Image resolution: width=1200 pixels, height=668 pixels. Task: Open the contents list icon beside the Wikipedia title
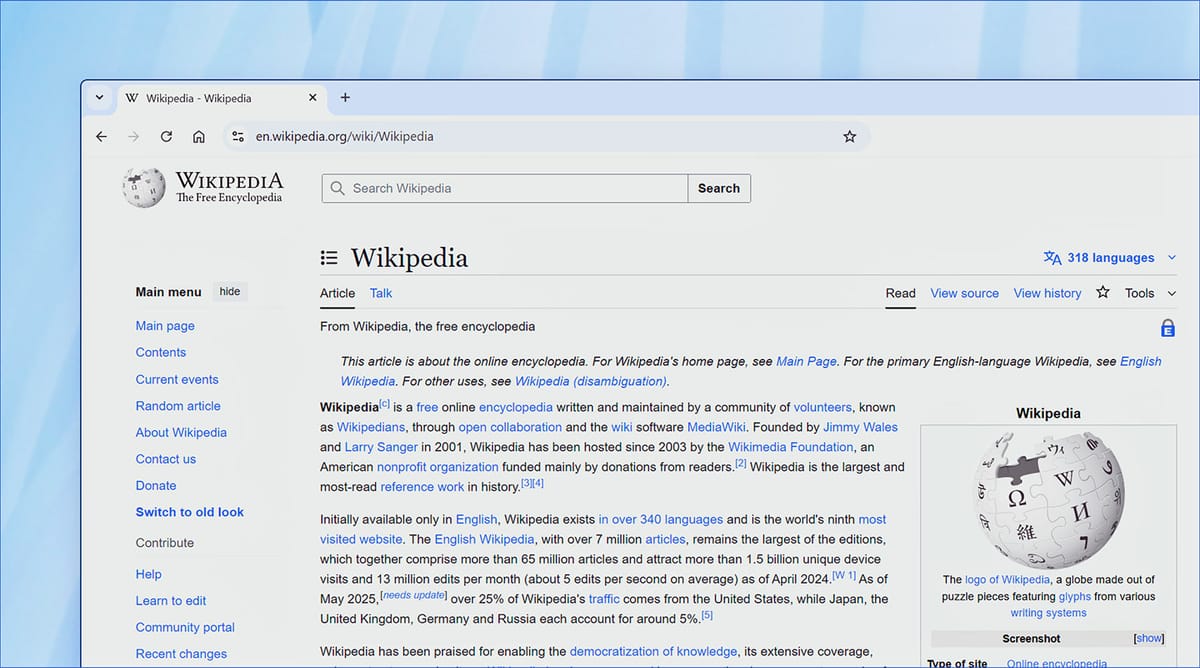pos(329,257)
